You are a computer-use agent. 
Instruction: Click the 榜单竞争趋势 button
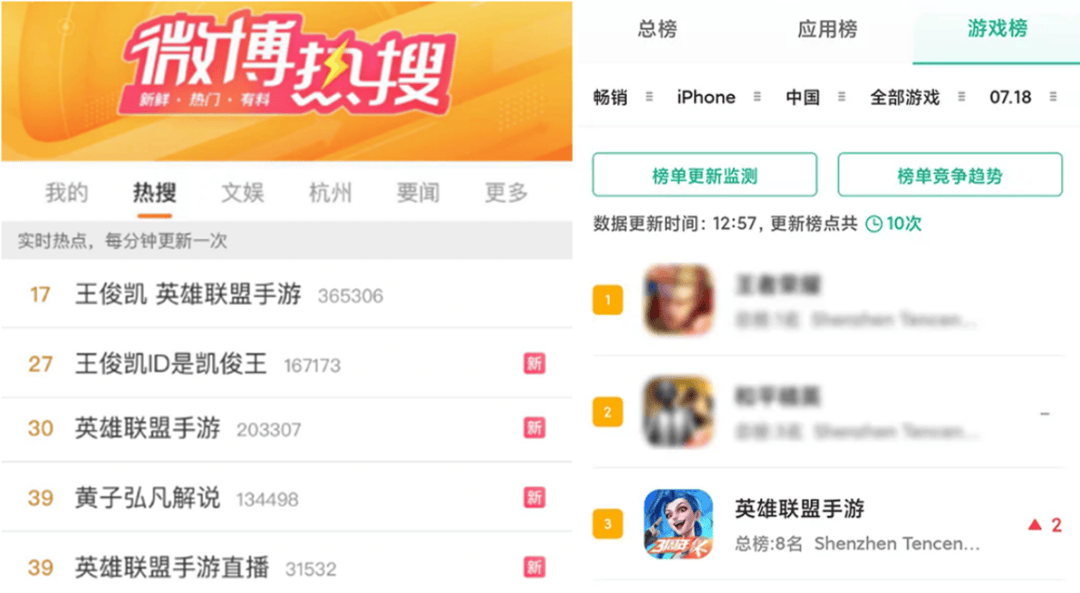click(x=950, y=175)
